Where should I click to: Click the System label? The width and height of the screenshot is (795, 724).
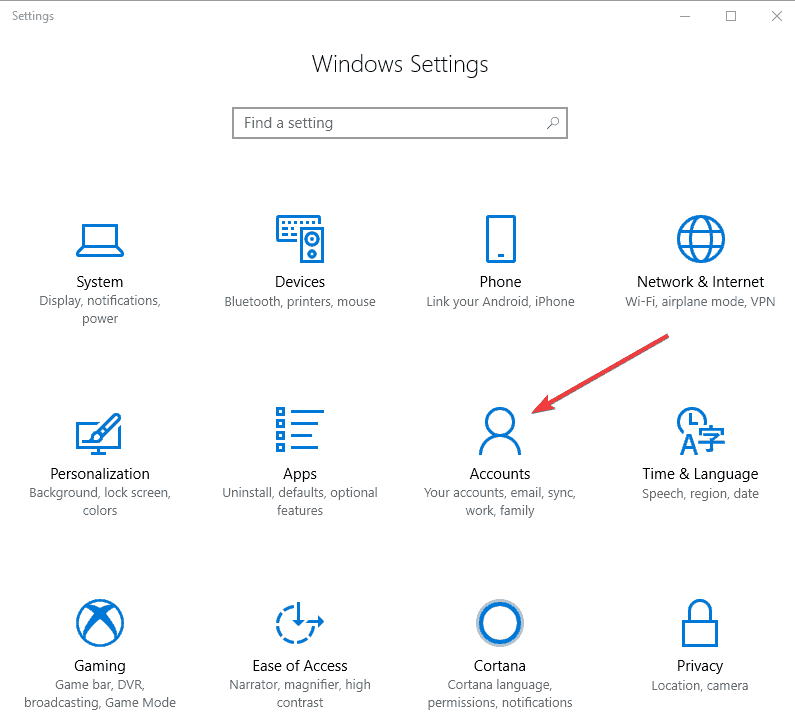coord(100,282)
